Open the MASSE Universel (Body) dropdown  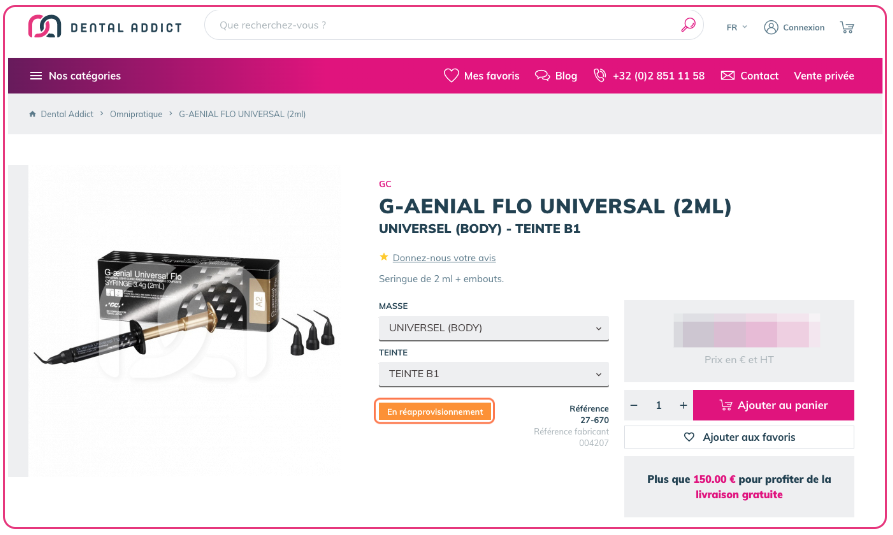[x=494, y=328]
